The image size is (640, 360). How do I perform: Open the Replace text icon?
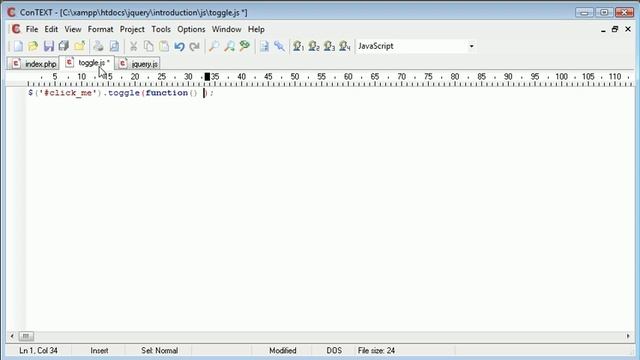[x=244, y=46]
